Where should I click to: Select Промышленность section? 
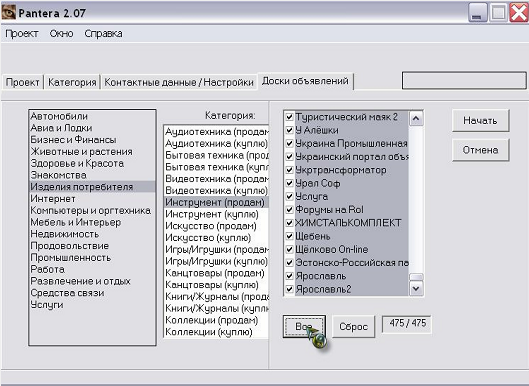(x=92, y=257)
